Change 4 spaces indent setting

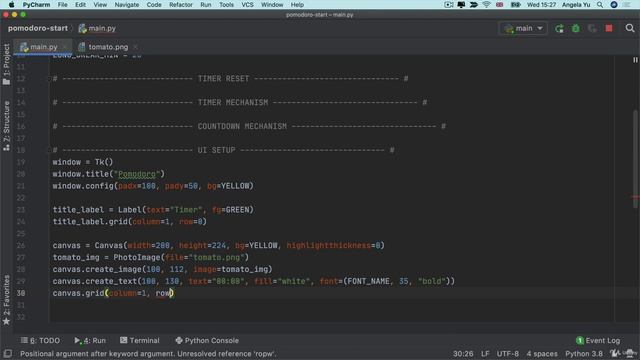542,353
